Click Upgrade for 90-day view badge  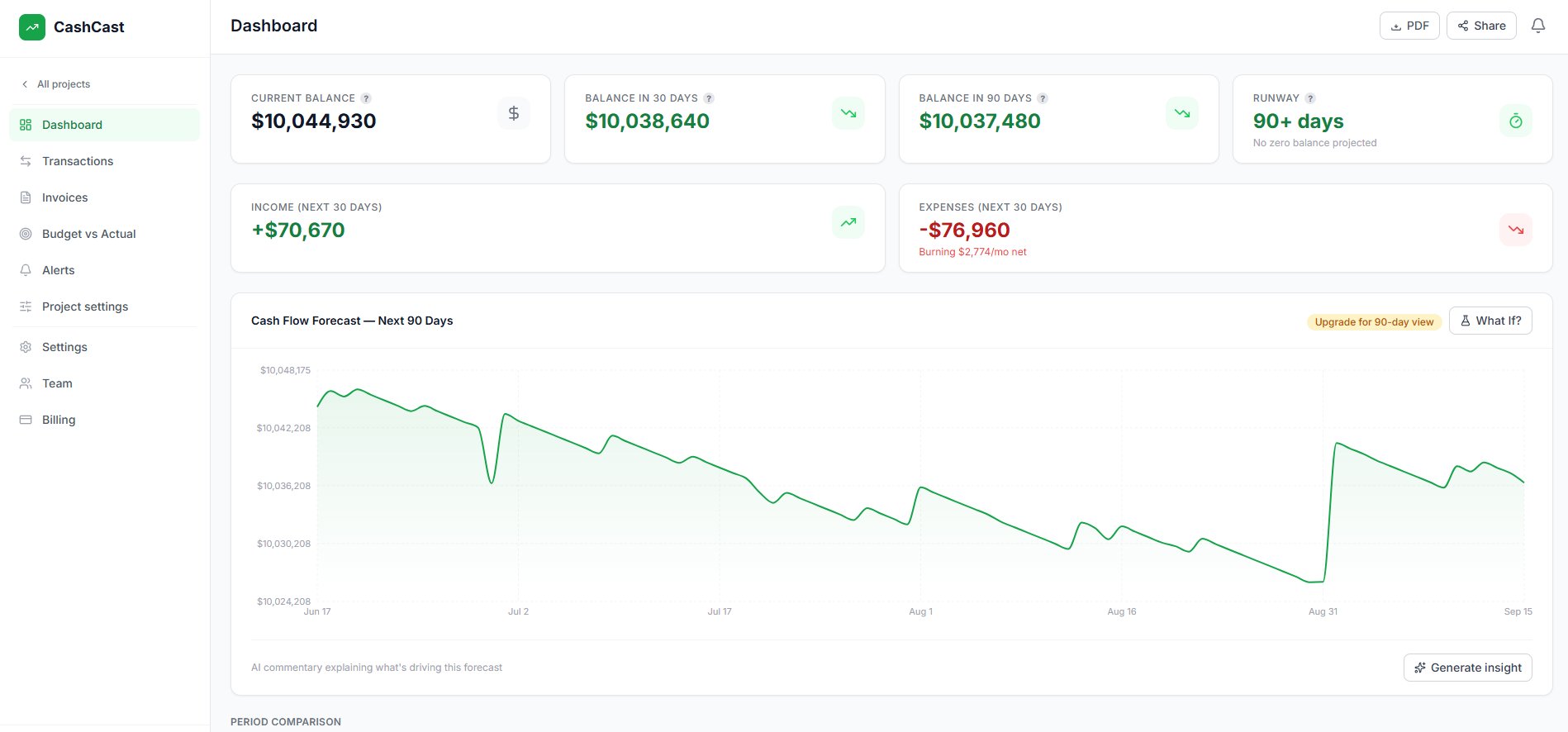pyautogui.click(x=1374, y=322)
